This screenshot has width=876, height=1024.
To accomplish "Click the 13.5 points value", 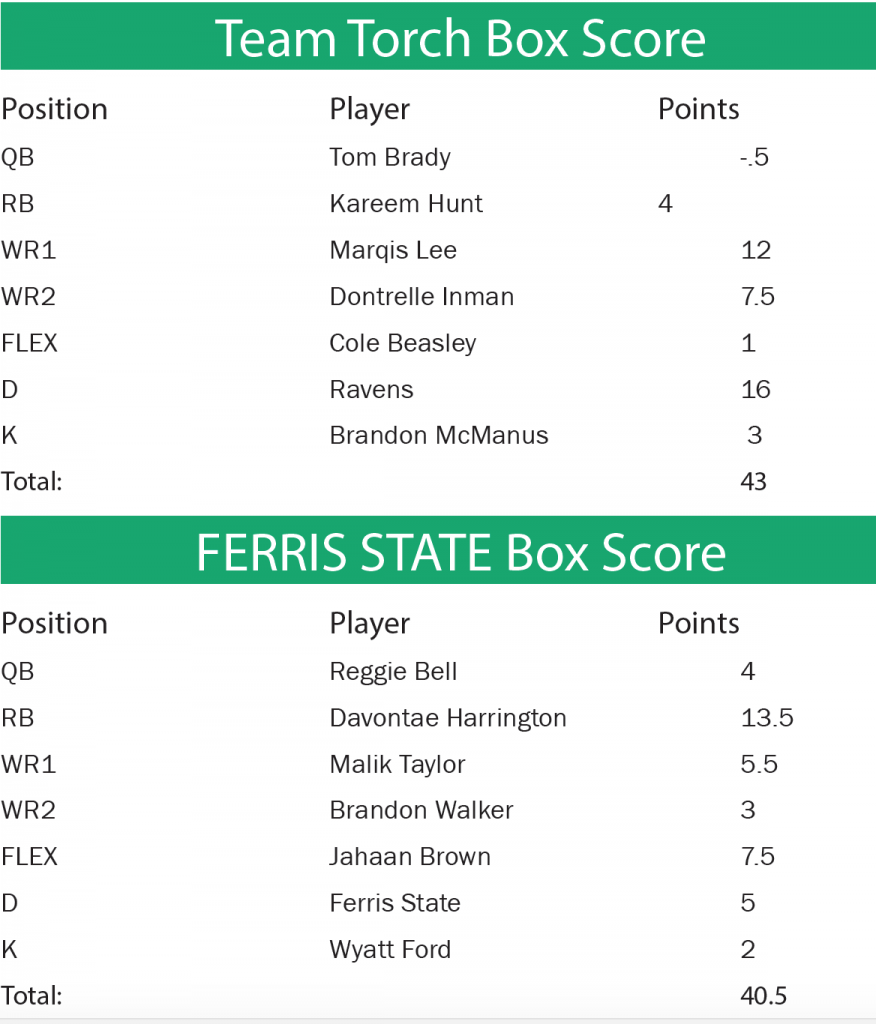I will pyautogui.click(x=767, y=718).
